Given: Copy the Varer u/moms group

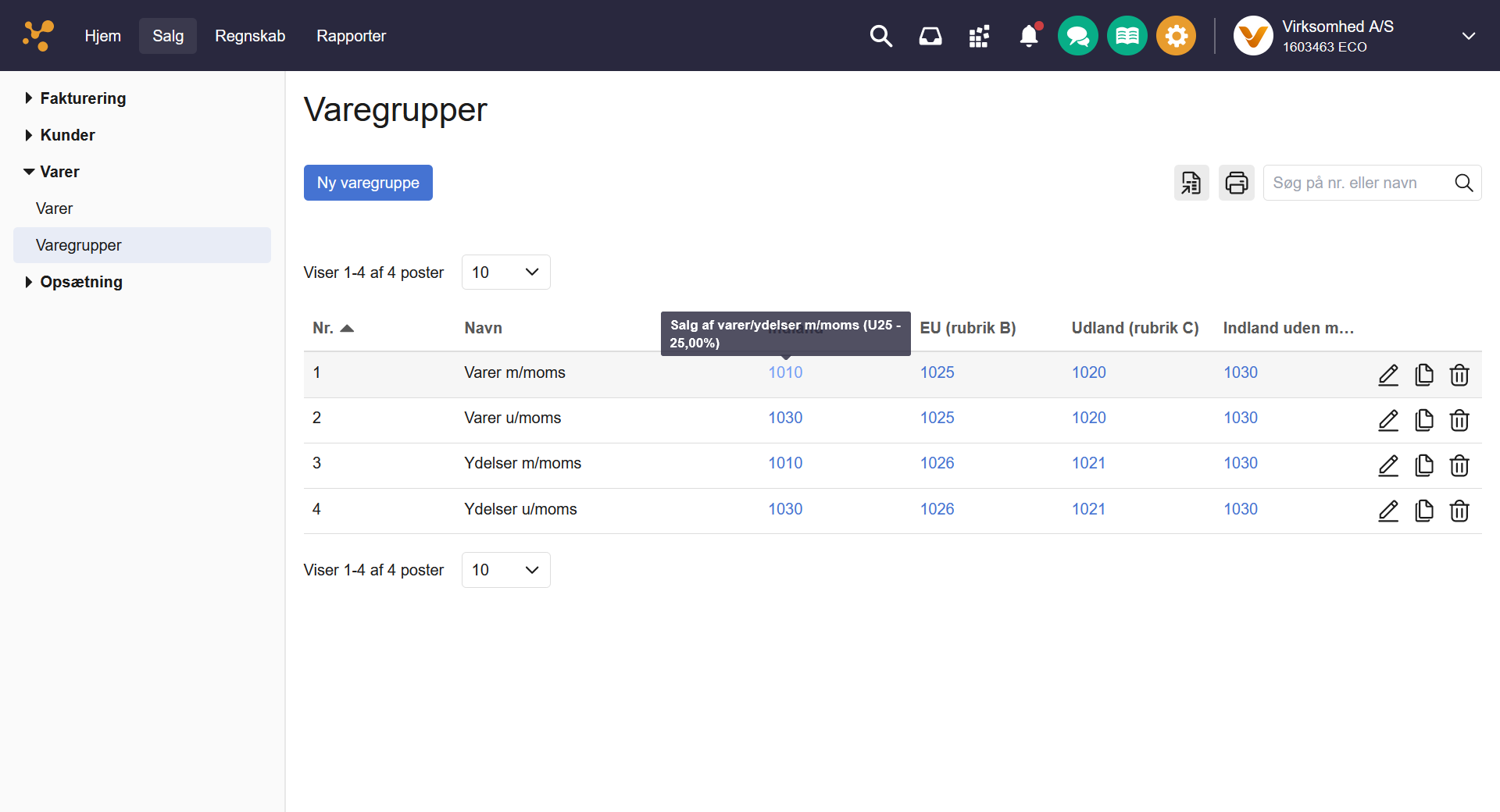Looking at the screenshot, I should point(1423,420).
